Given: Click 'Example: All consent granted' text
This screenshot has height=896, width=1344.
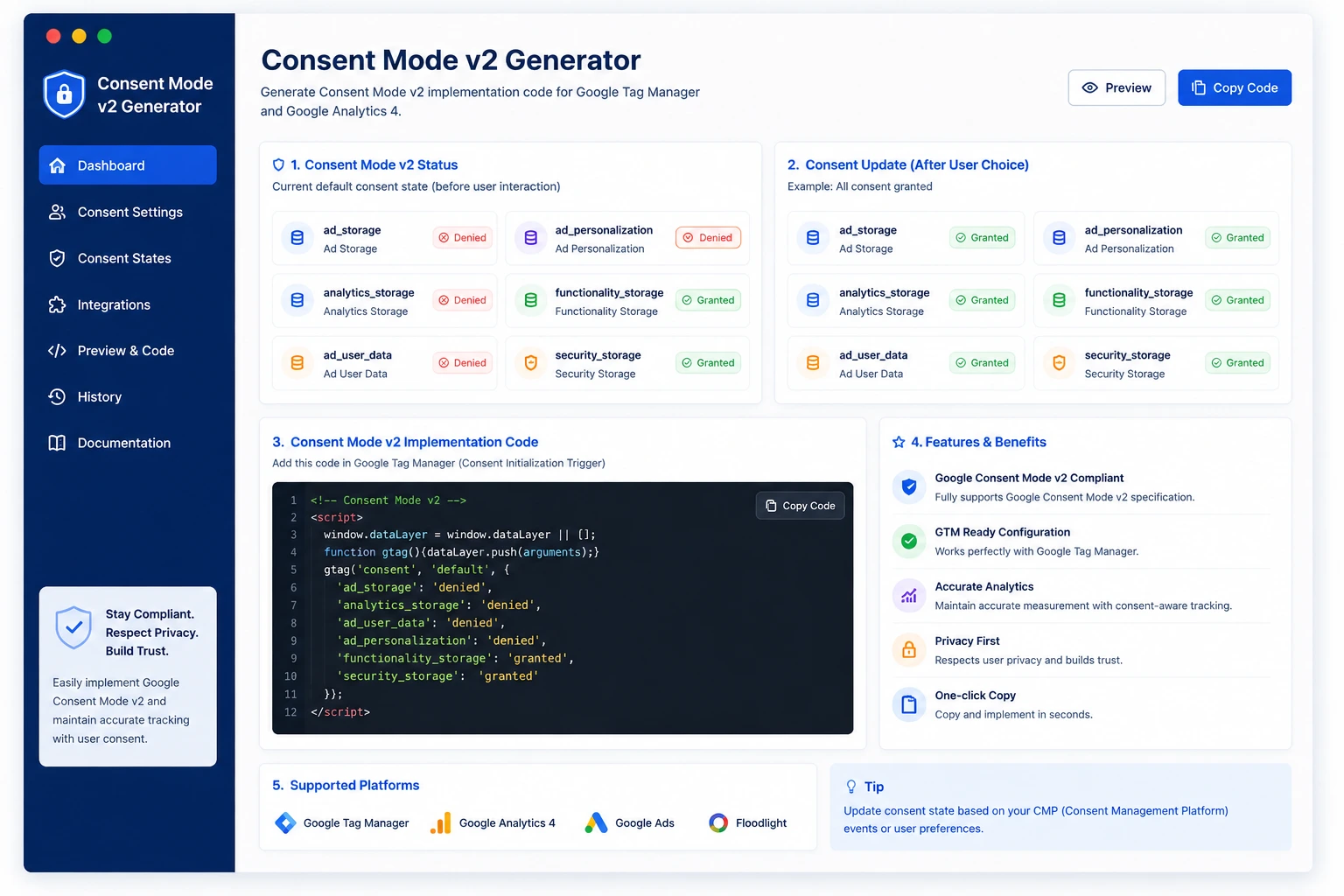Looking at the screenshot, I should 859,186.
